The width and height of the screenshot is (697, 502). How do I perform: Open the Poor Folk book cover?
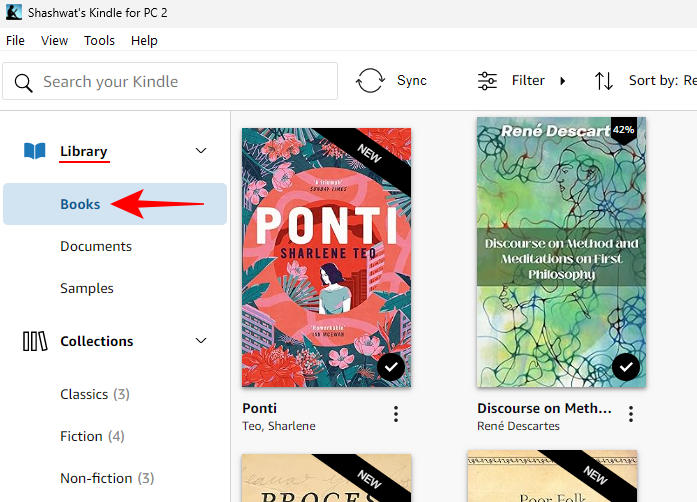(x=552, y=476)
